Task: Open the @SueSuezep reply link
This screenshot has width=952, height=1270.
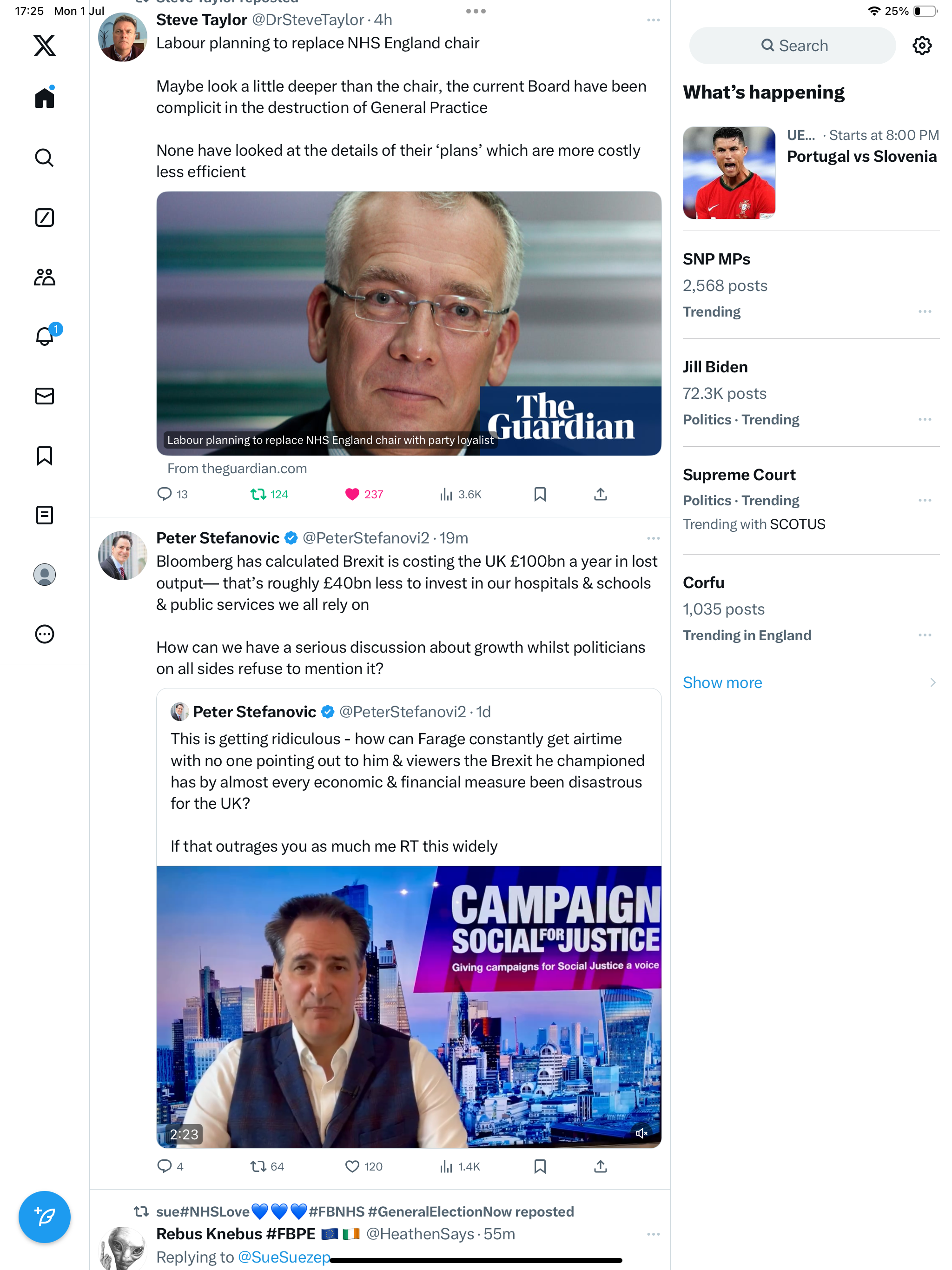Action: point(284,1257)
